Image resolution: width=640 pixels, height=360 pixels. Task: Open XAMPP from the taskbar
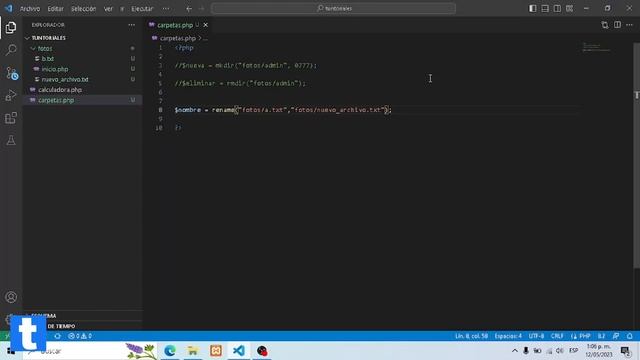216,351
